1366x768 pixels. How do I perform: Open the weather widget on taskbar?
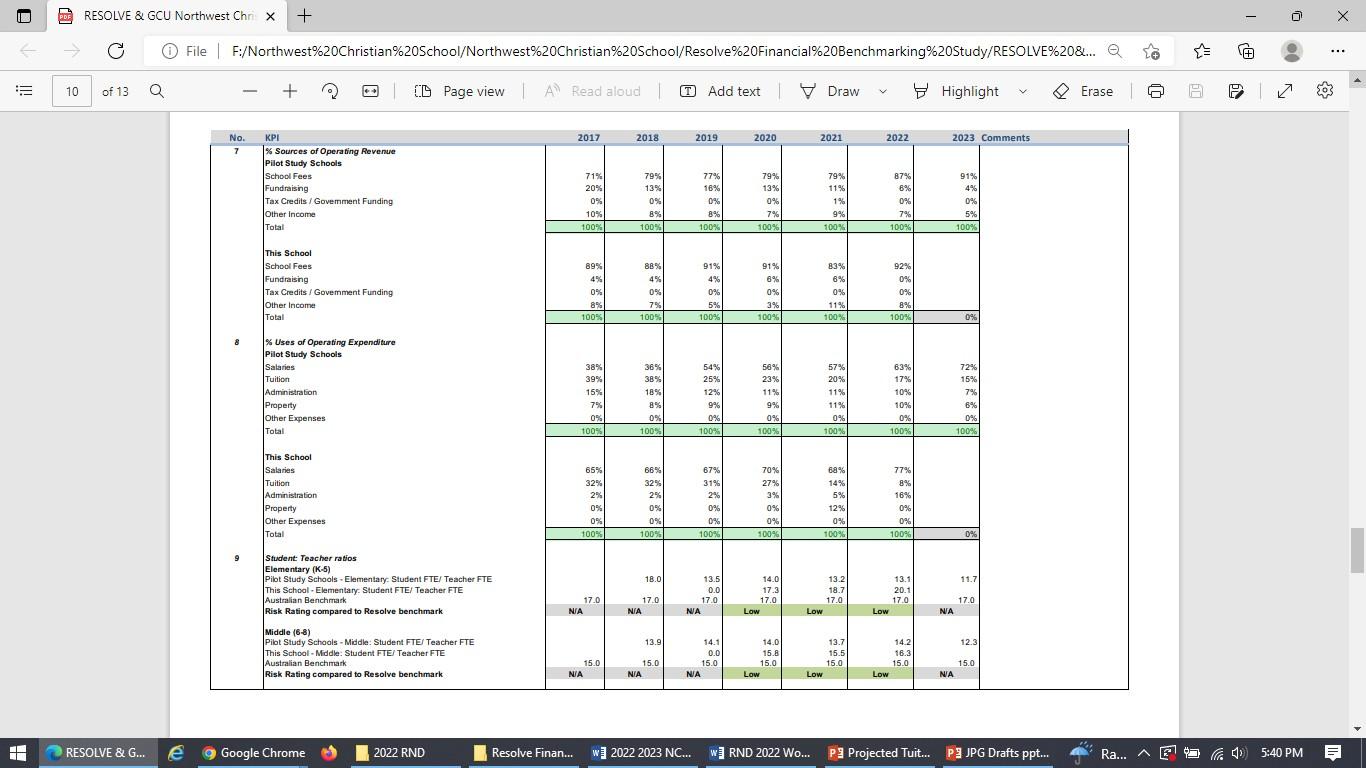coord(1098,753)
